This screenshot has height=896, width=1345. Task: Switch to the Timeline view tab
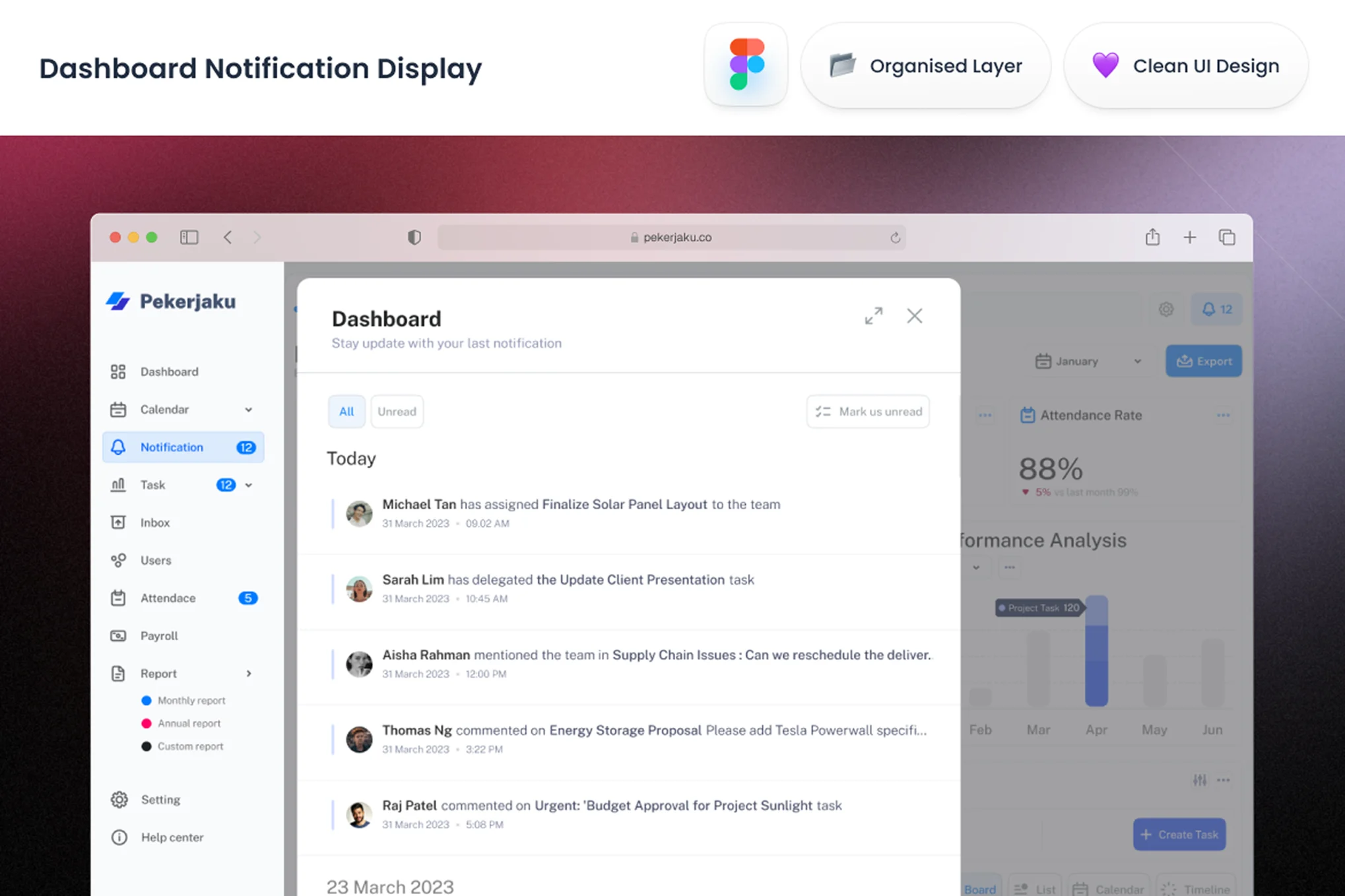[1195, 889]
